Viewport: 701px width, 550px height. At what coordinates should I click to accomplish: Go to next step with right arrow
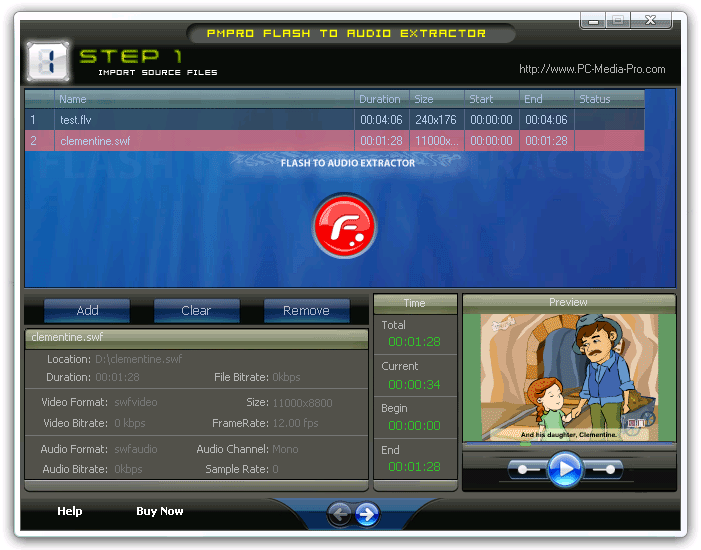coord(367,514)
